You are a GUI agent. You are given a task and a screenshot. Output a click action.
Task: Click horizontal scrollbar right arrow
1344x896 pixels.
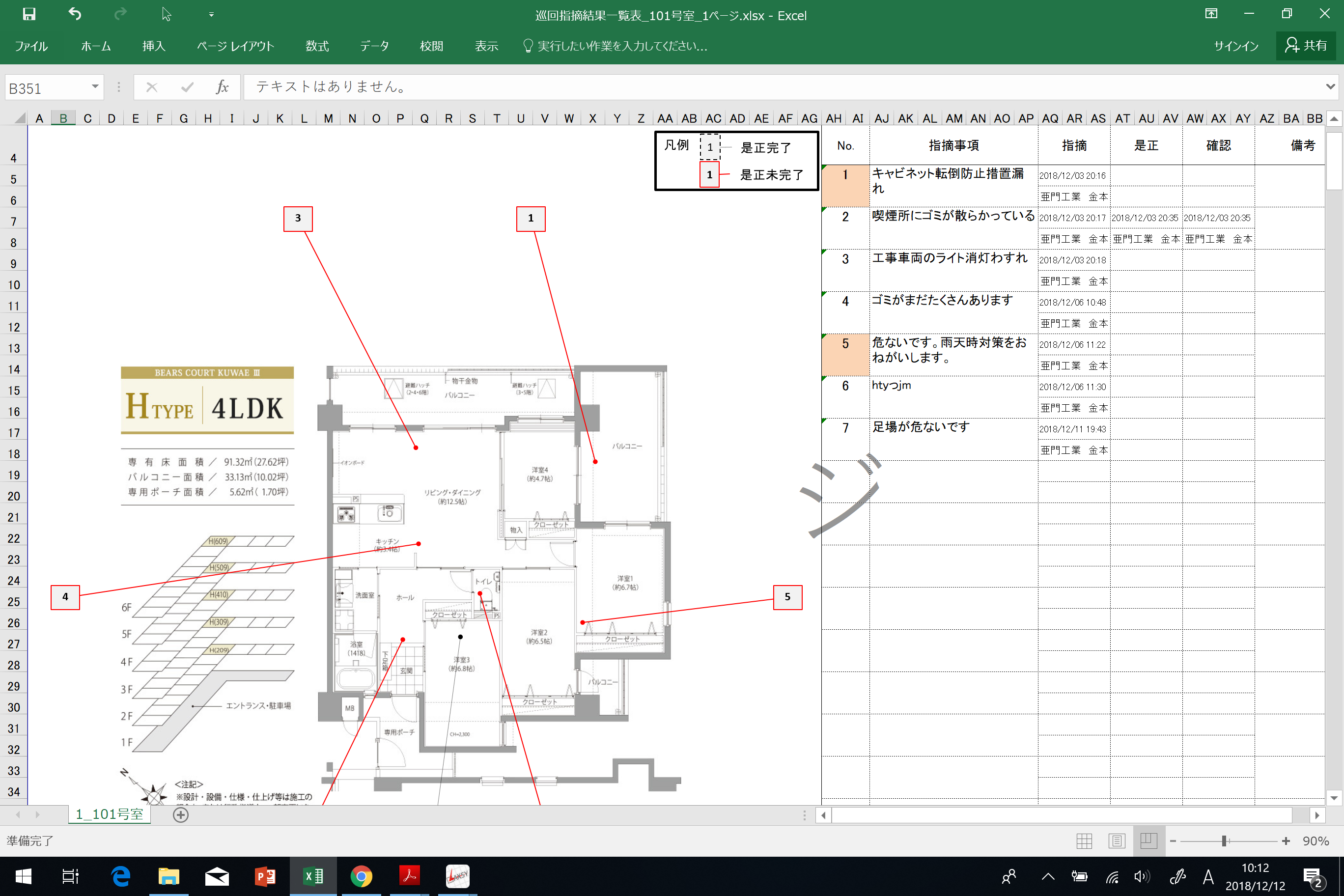point(1316,815)
